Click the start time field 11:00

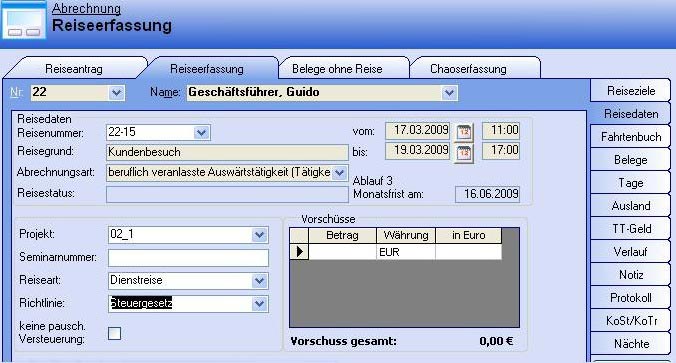pyautogui.click(x=501, y=131)
